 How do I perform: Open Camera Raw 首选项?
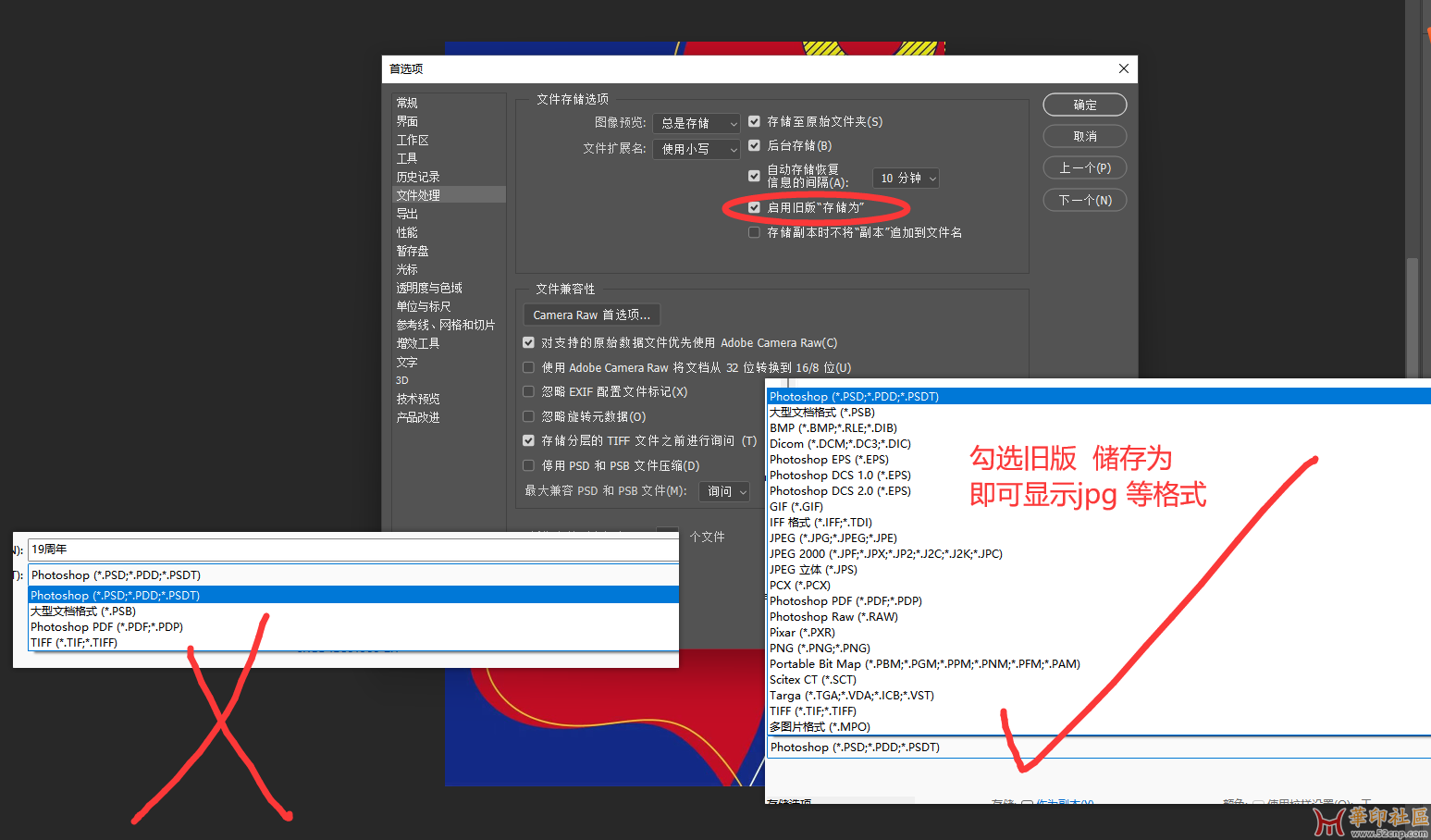tap(591, 315)
